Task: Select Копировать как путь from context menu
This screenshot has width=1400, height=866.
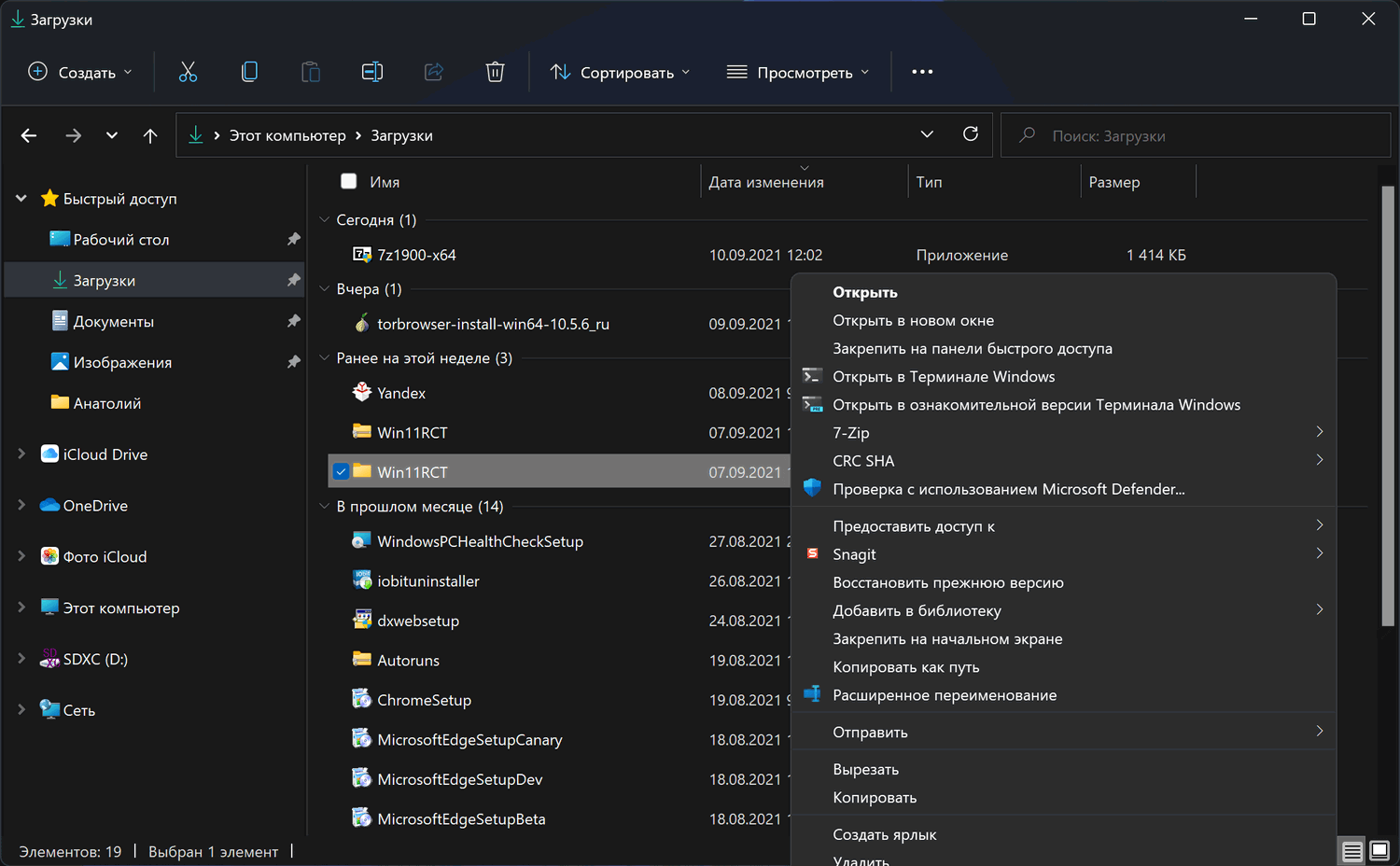Action: click(905, 667)
